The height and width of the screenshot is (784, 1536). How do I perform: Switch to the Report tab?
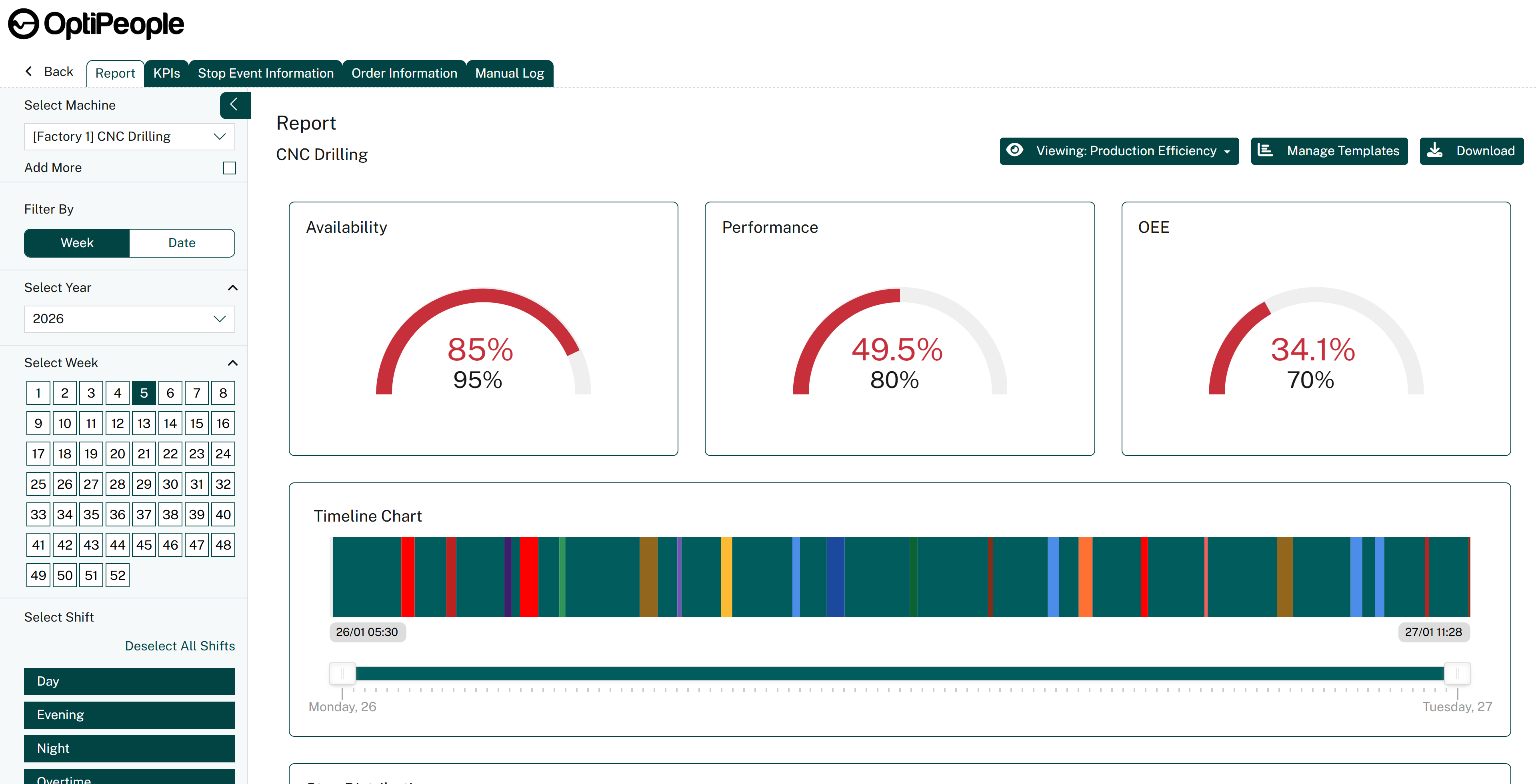point(115,73)
